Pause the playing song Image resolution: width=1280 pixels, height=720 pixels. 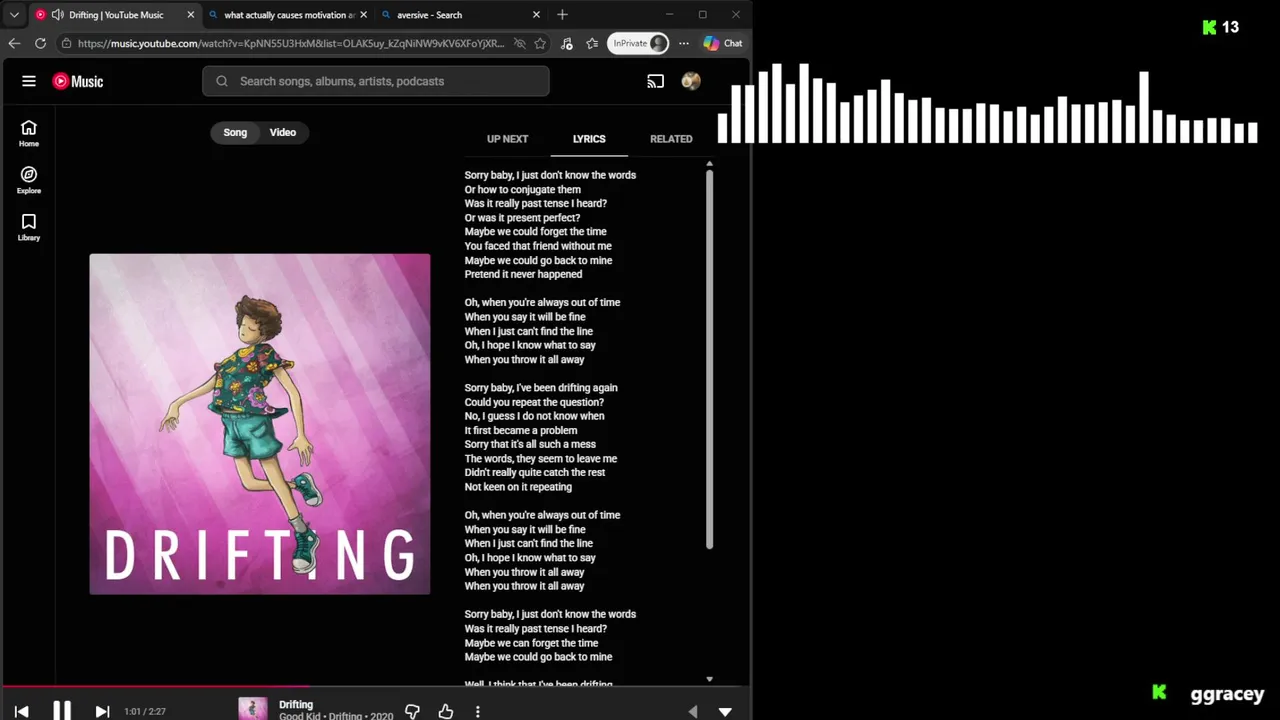pyautogui.click(x=61, y=710)
